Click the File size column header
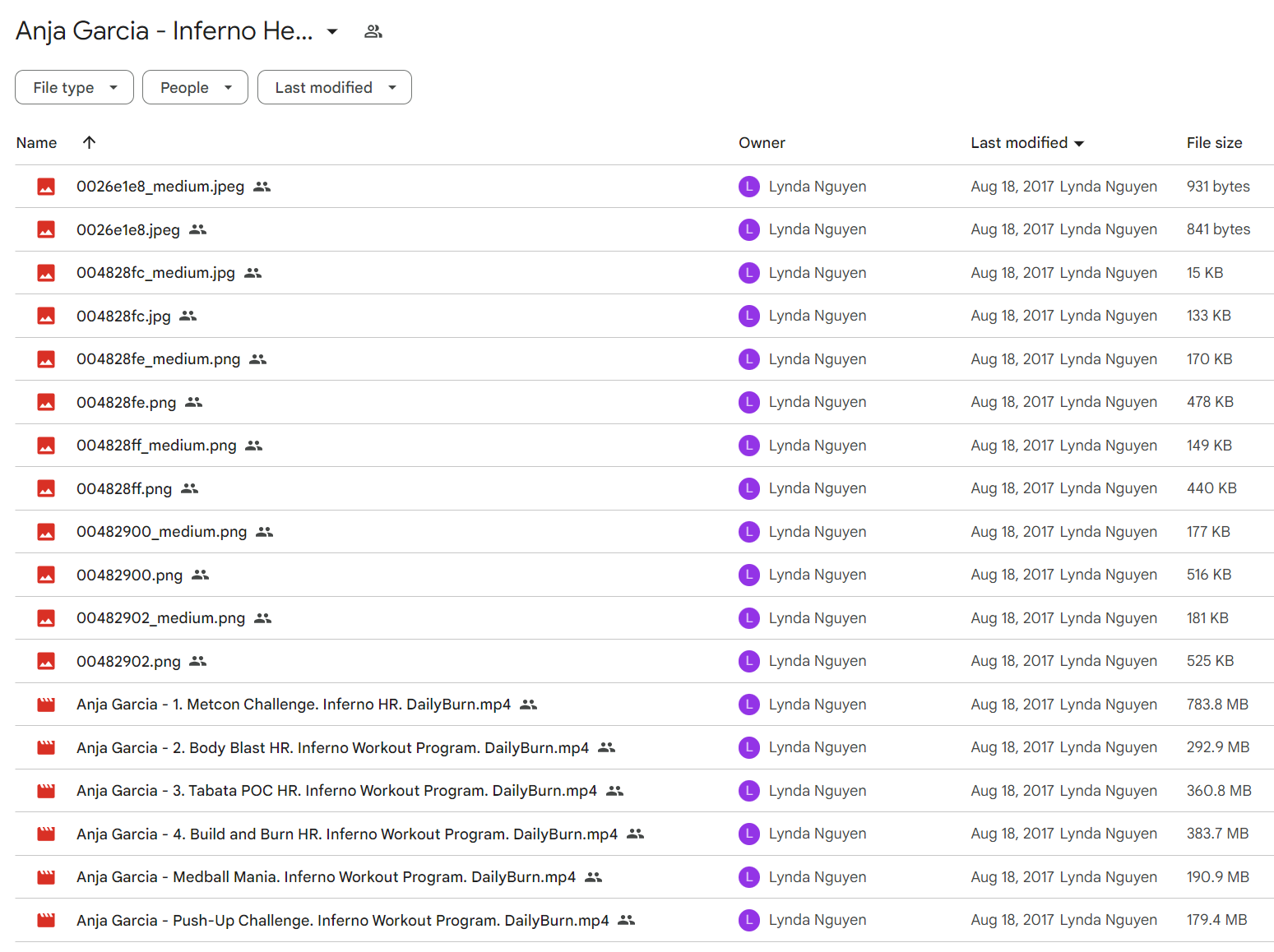This screenshot has width=1274, height=952. click(1214, 143)
